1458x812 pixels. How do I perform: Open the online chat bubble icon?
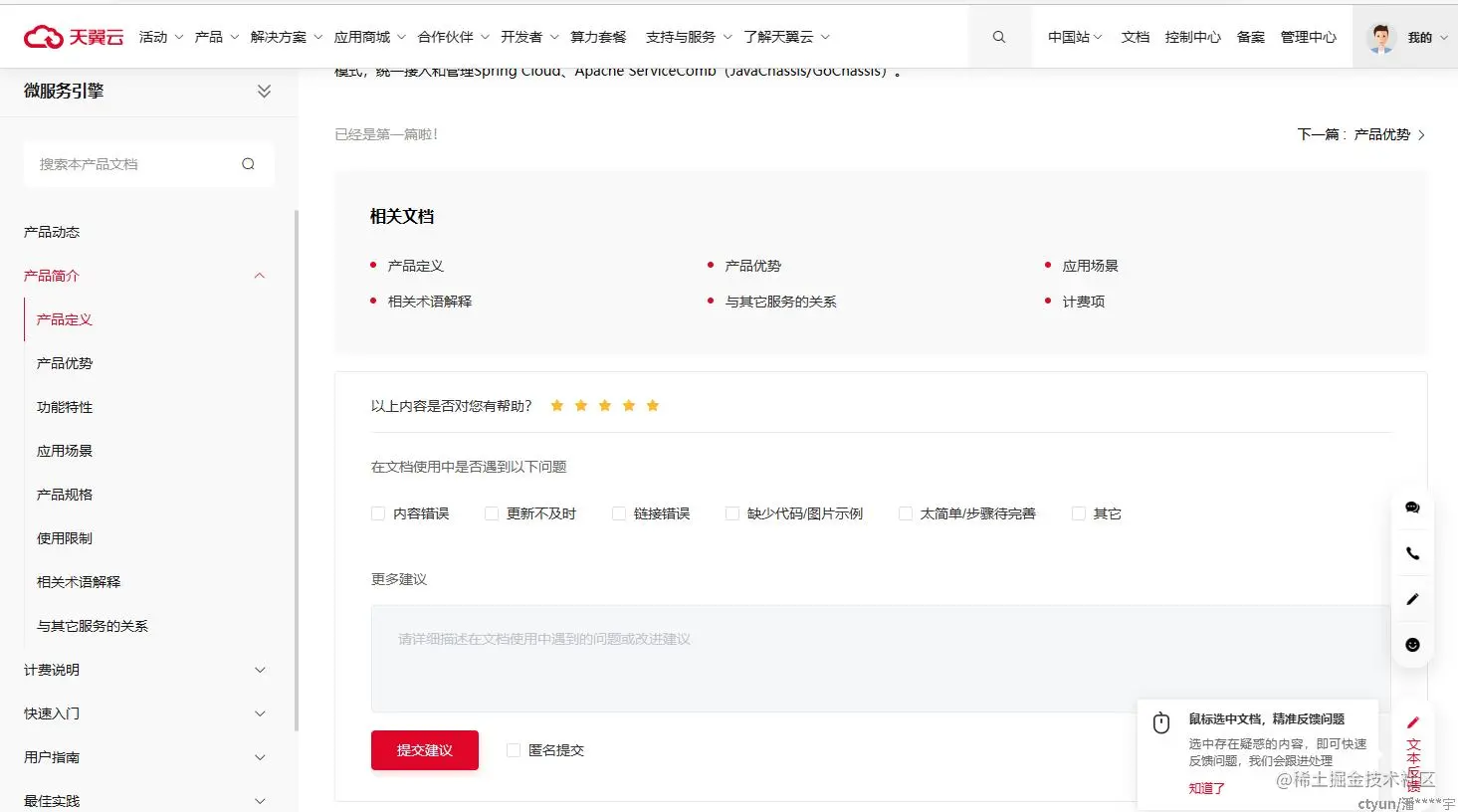coord(1412,507)
